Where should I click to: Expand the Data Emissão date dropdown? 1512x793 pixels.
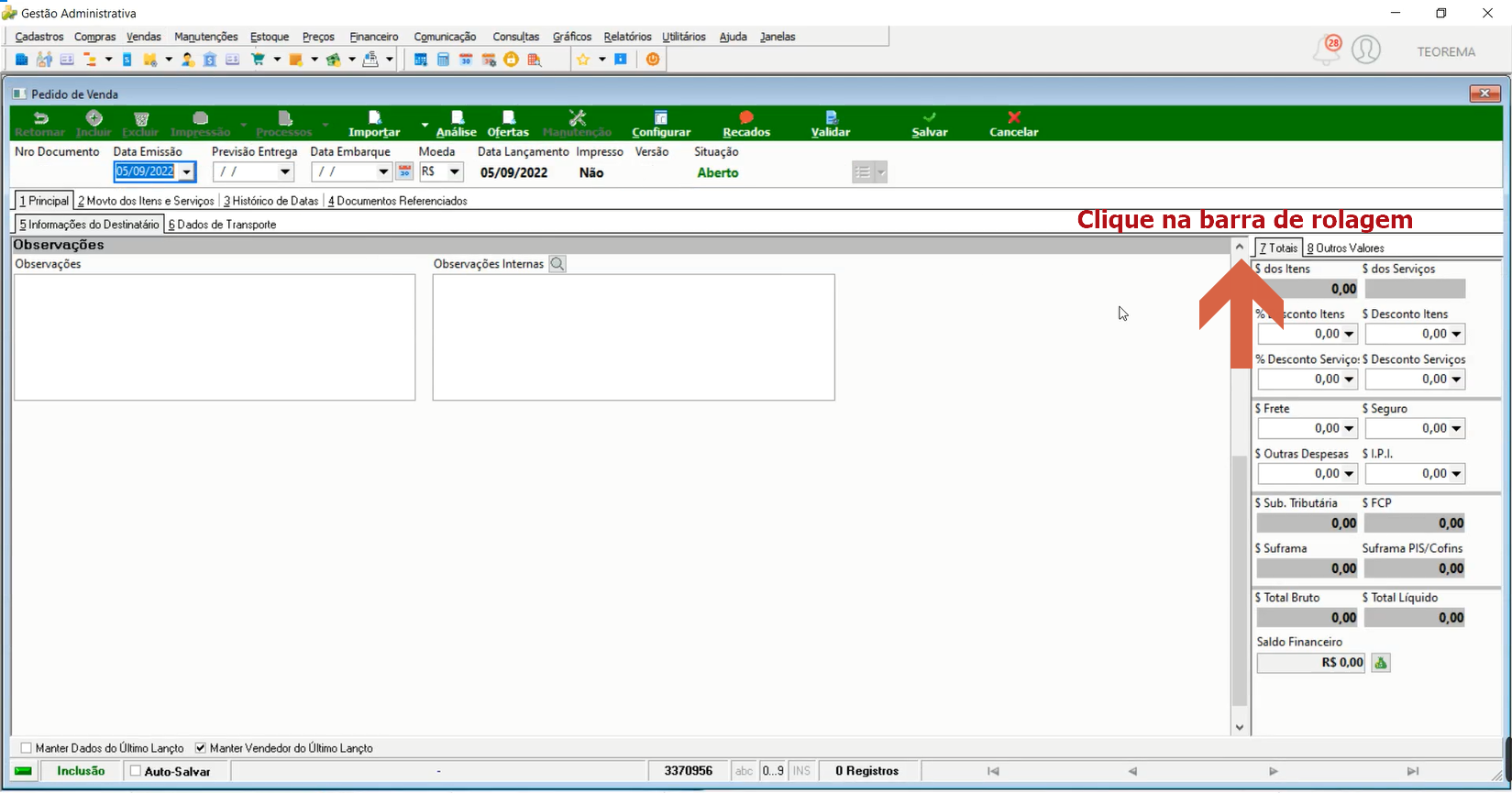click(x=187, y=172)
